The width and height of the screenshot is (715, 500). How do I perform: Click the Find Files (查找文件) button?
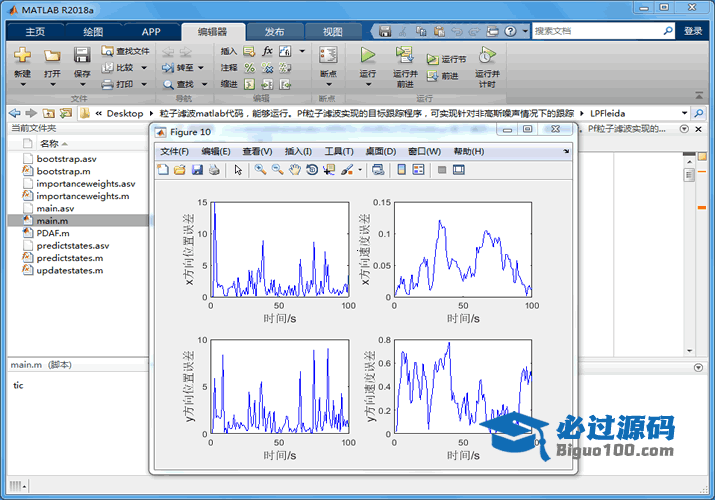click(x=126, y=51)
